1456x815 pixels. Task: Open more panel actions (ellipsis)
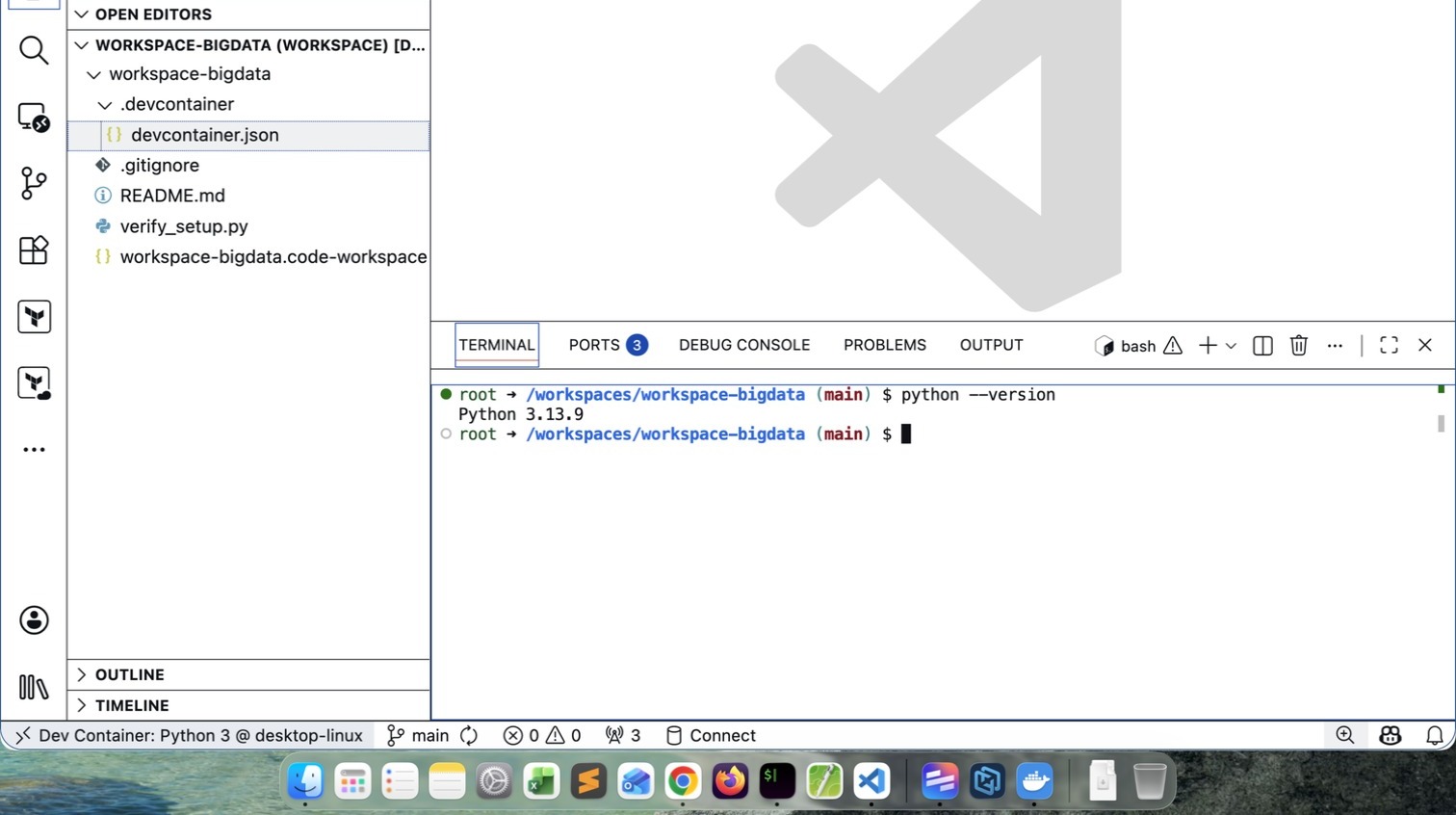tap(1335, 345)
